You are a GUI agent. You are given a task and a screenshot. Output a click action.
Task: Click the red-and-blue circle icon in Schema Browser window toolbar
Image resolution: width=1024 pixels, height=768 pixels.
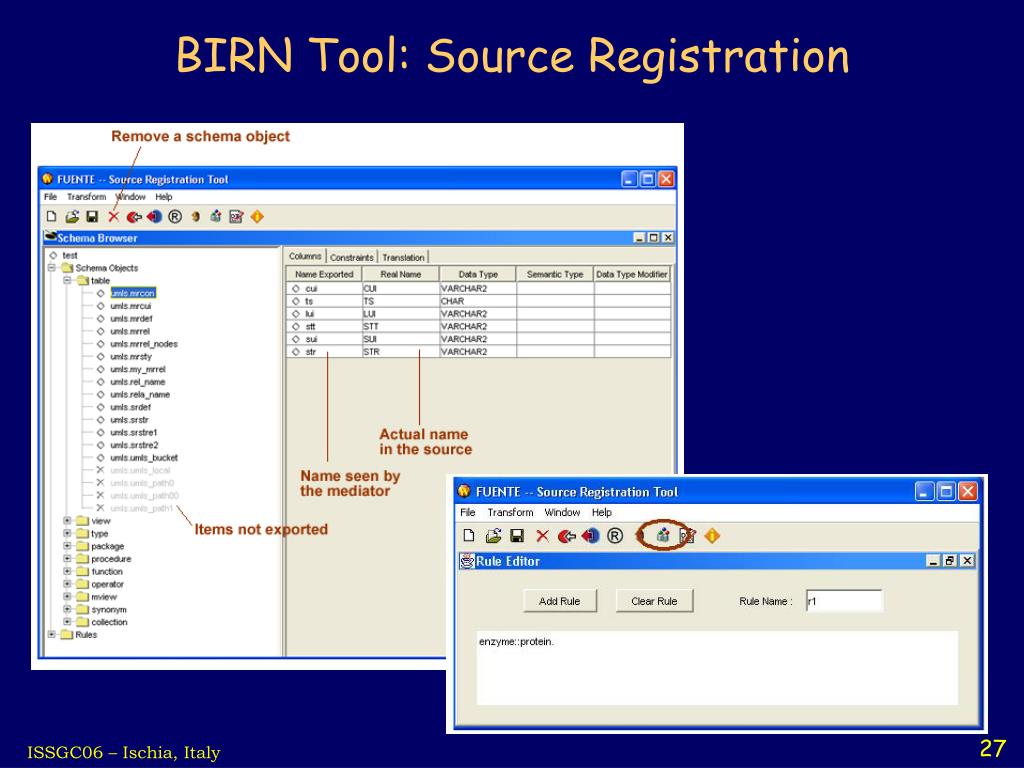click(154, 217)
